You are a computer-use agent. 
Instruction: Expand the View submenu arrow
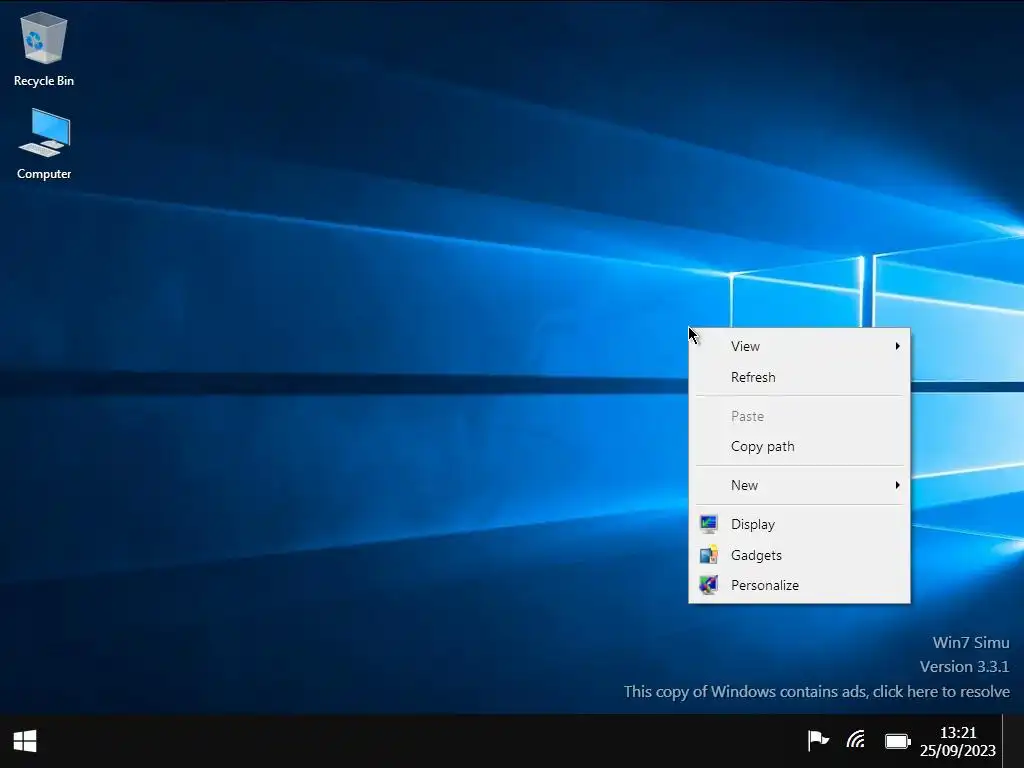pos(897,346)
